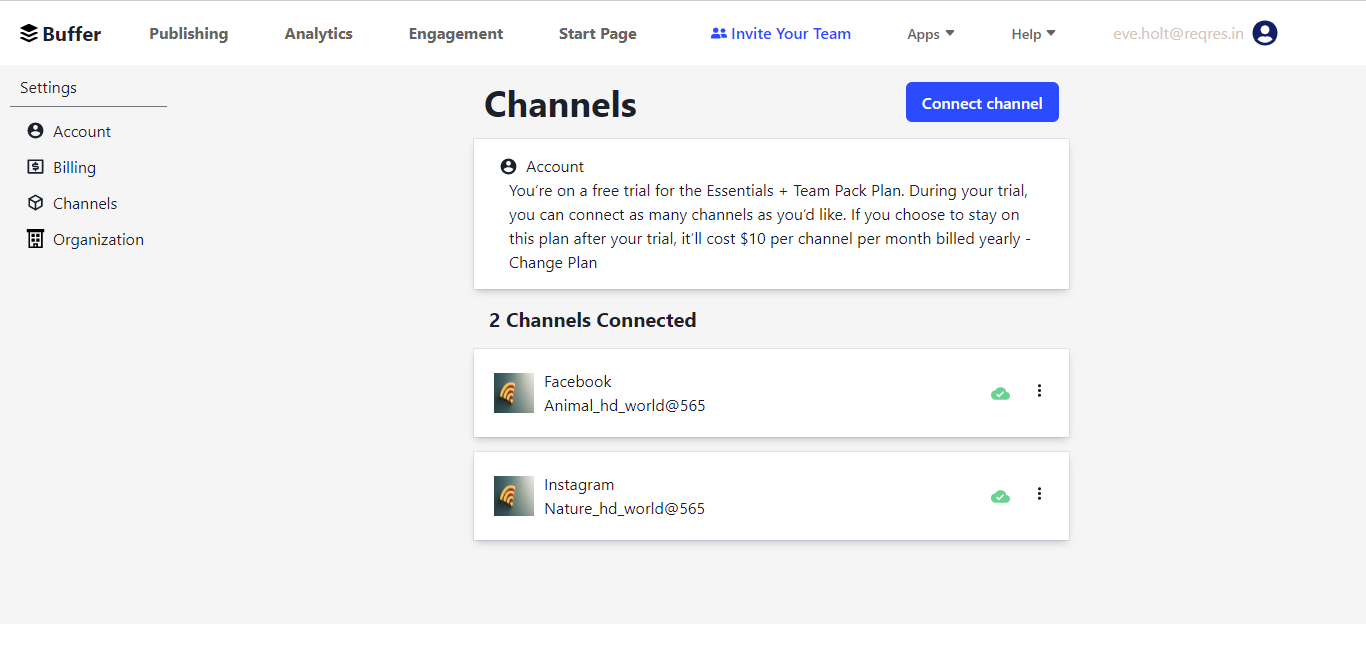The image size is (1366, 656).
Task: Click the user avatar icon in header
Action: pos(1265,34)
